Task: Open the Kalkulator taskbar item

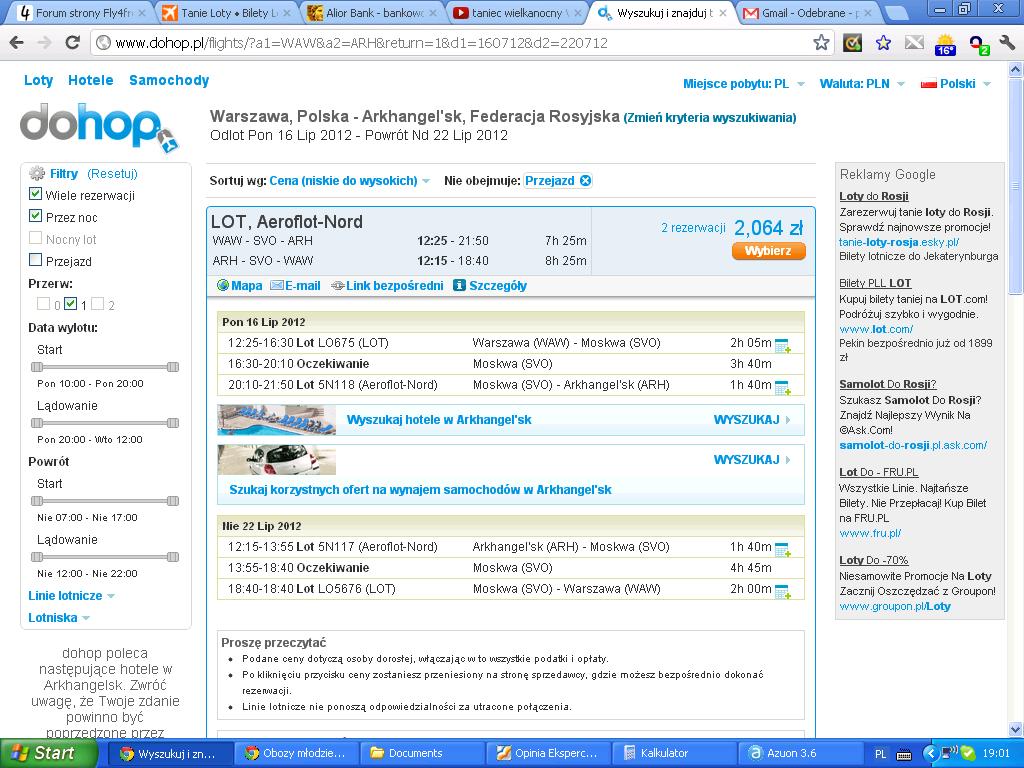Action: [675, 753]
